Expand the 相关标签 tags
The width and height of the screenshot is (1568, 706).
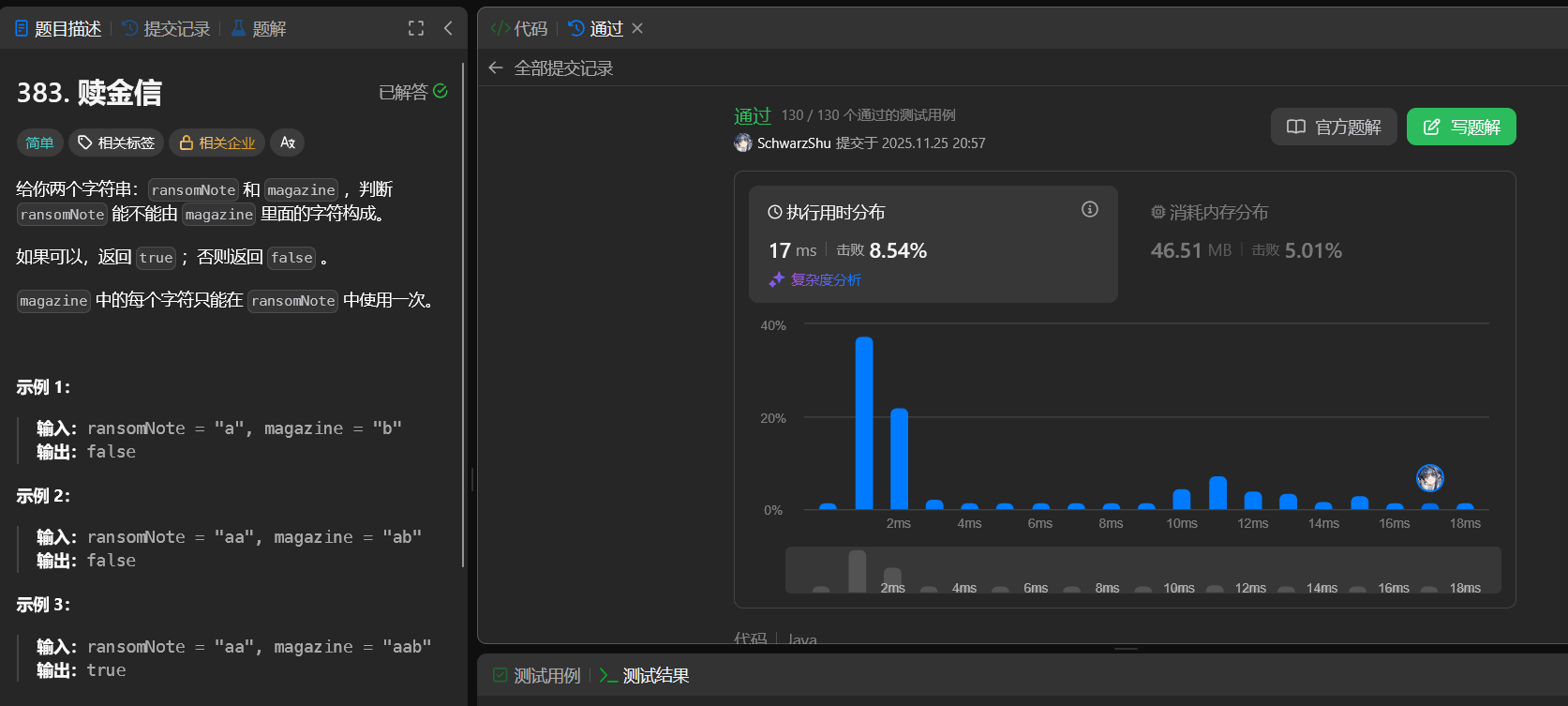[116, 143]
